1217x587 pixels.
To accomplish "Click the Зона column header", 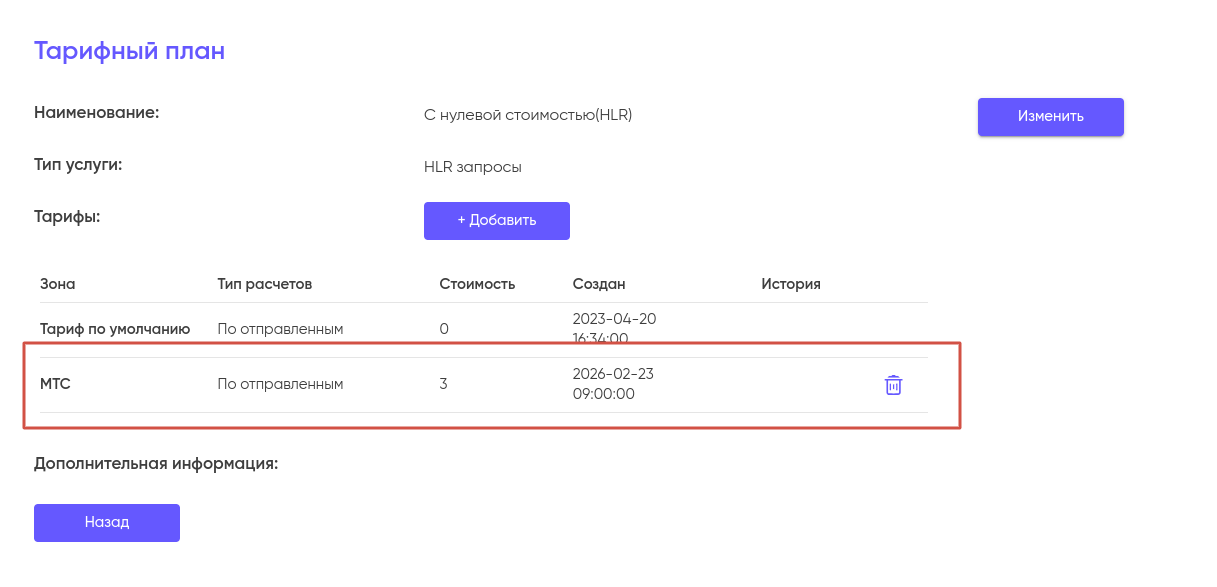I will click(x=58, y=284).
